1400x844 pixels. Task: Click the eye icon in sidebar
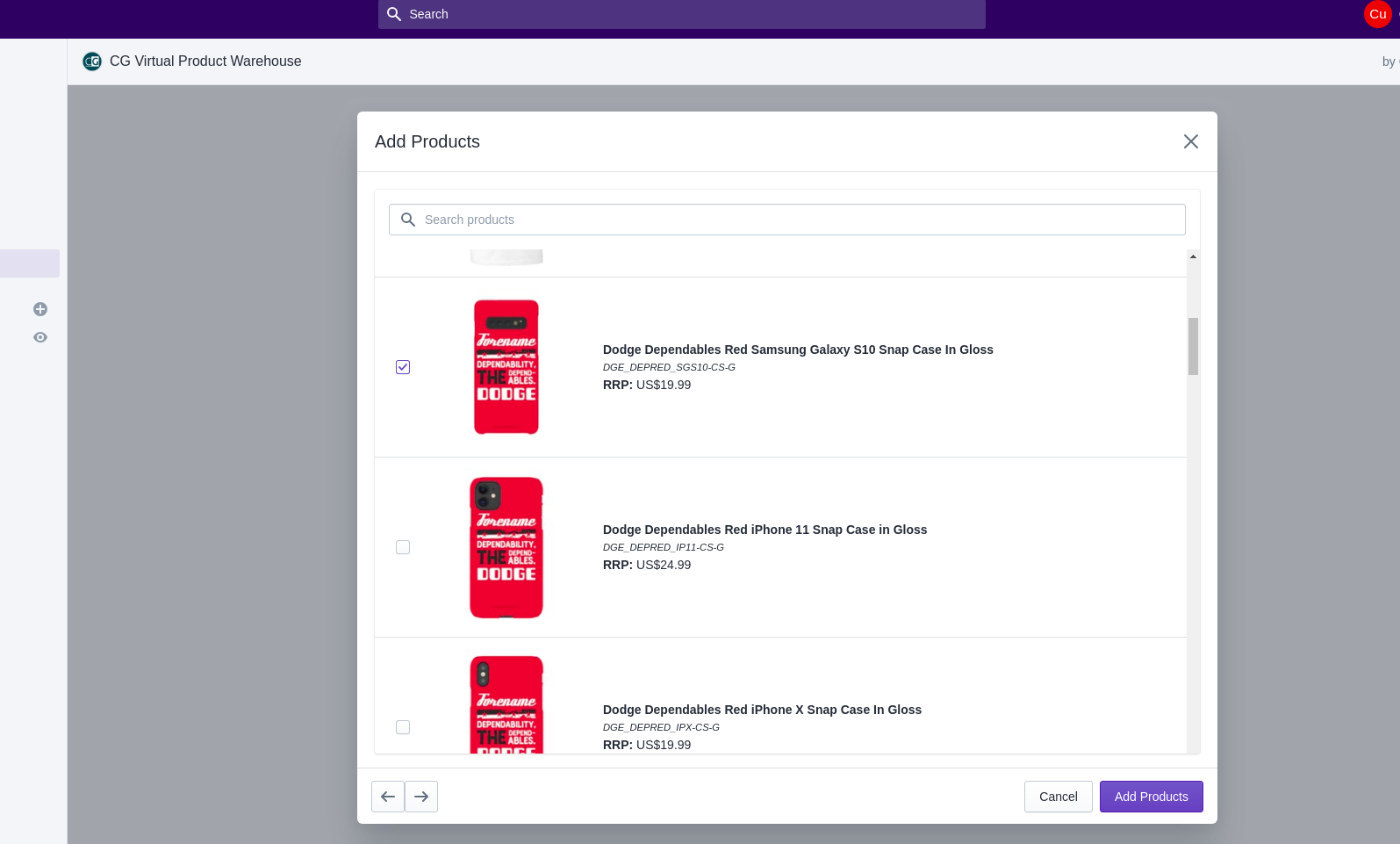(40, 337)
